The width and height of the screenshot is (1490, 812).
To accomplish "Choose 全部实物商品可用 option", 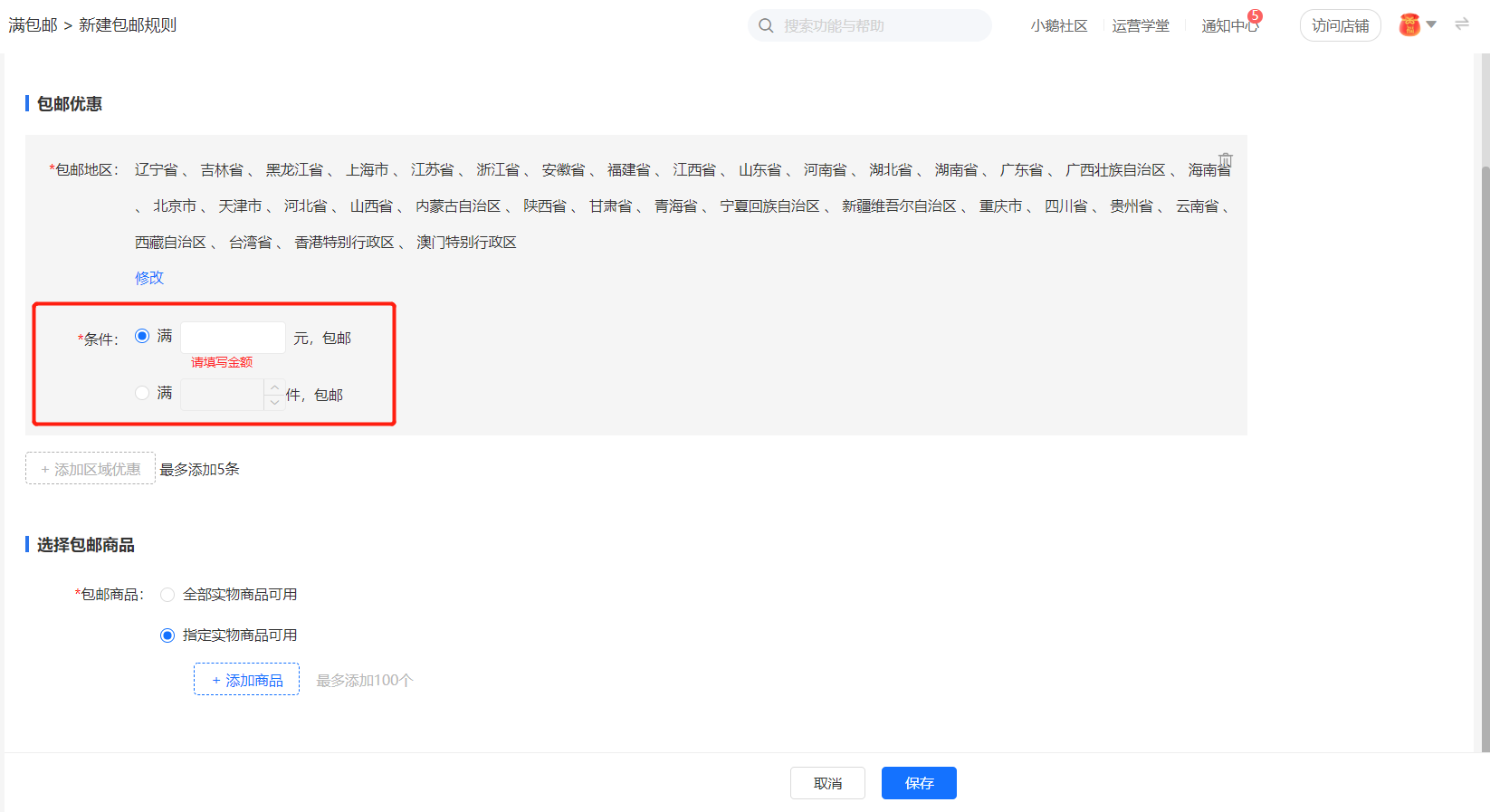I will 167,595.
